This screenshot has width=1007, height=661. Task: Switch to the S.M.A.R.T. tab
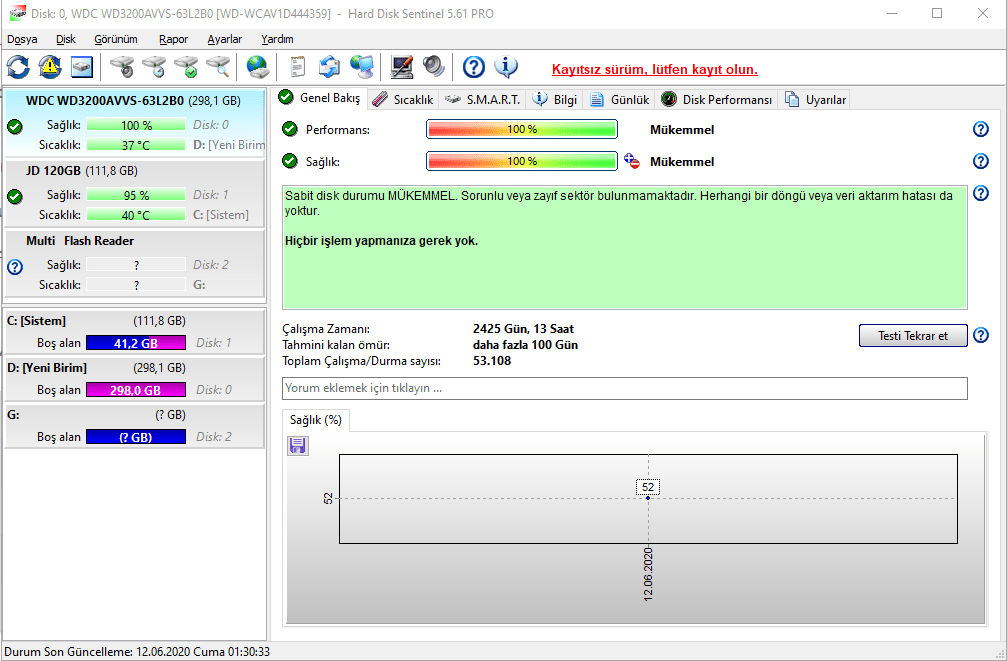tap(482, 100)
